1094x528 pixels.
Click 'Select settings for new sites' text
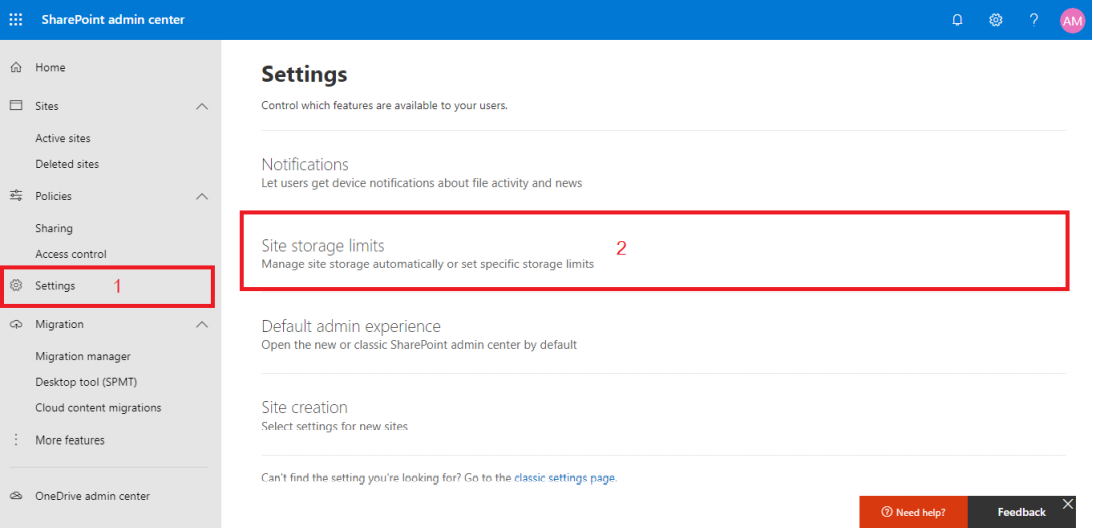tap(334, 425)
